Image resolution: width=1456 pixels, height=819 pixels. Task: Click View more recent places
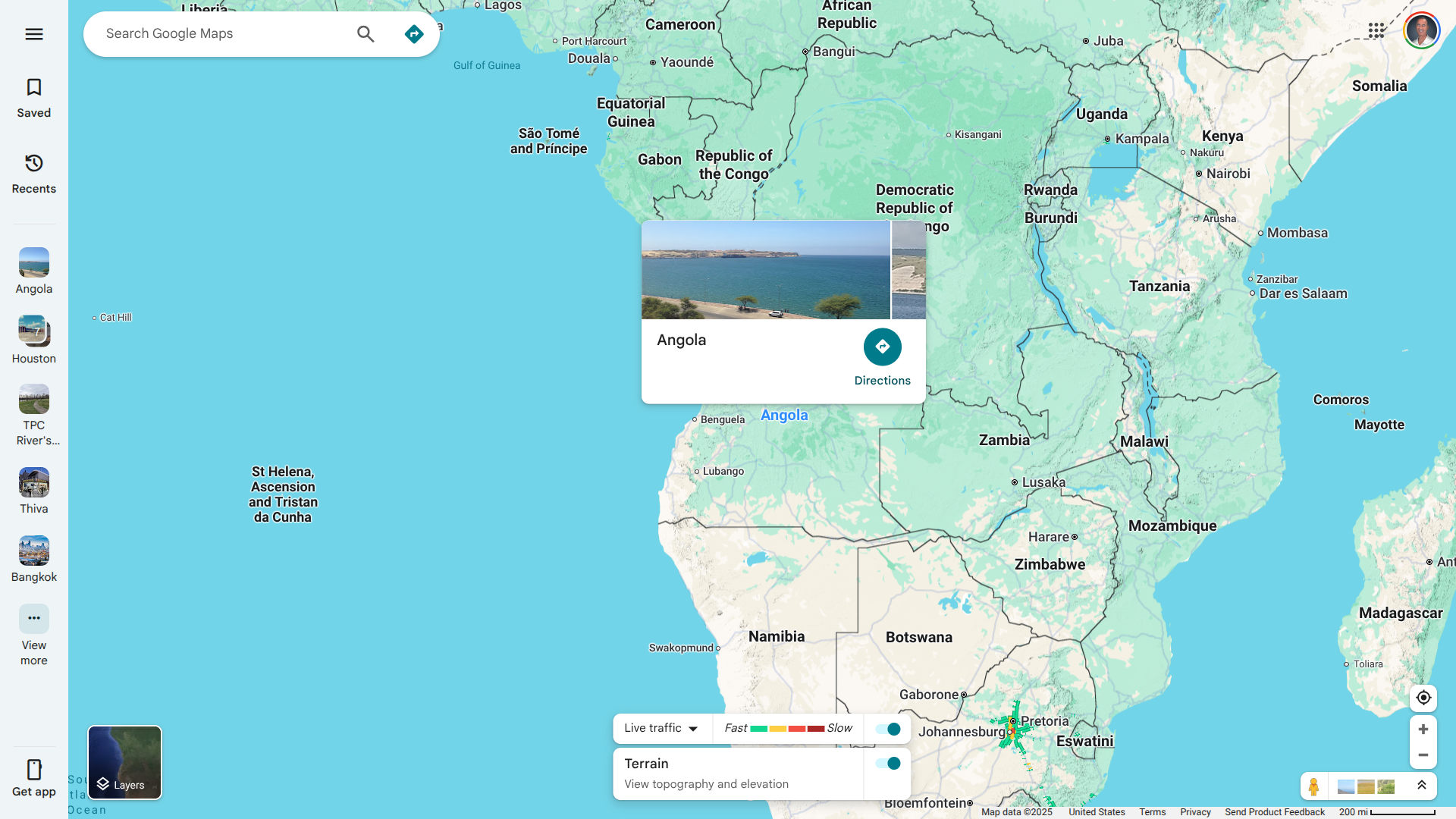[x=33, y=620]
